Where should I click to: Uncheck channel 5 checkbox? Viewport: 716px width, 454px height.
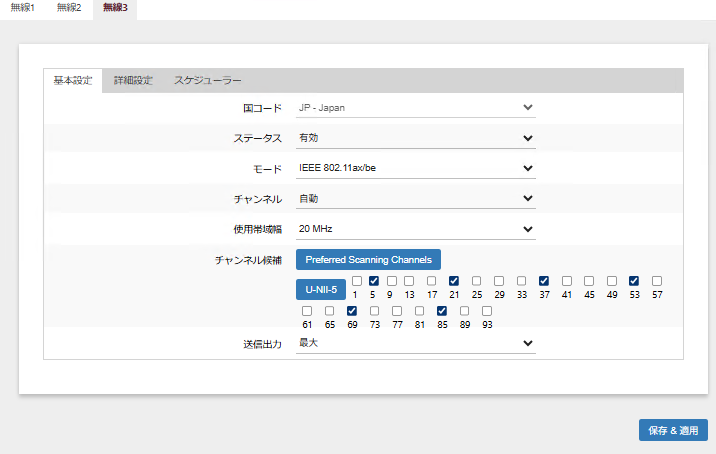click(x=374, y=281)
